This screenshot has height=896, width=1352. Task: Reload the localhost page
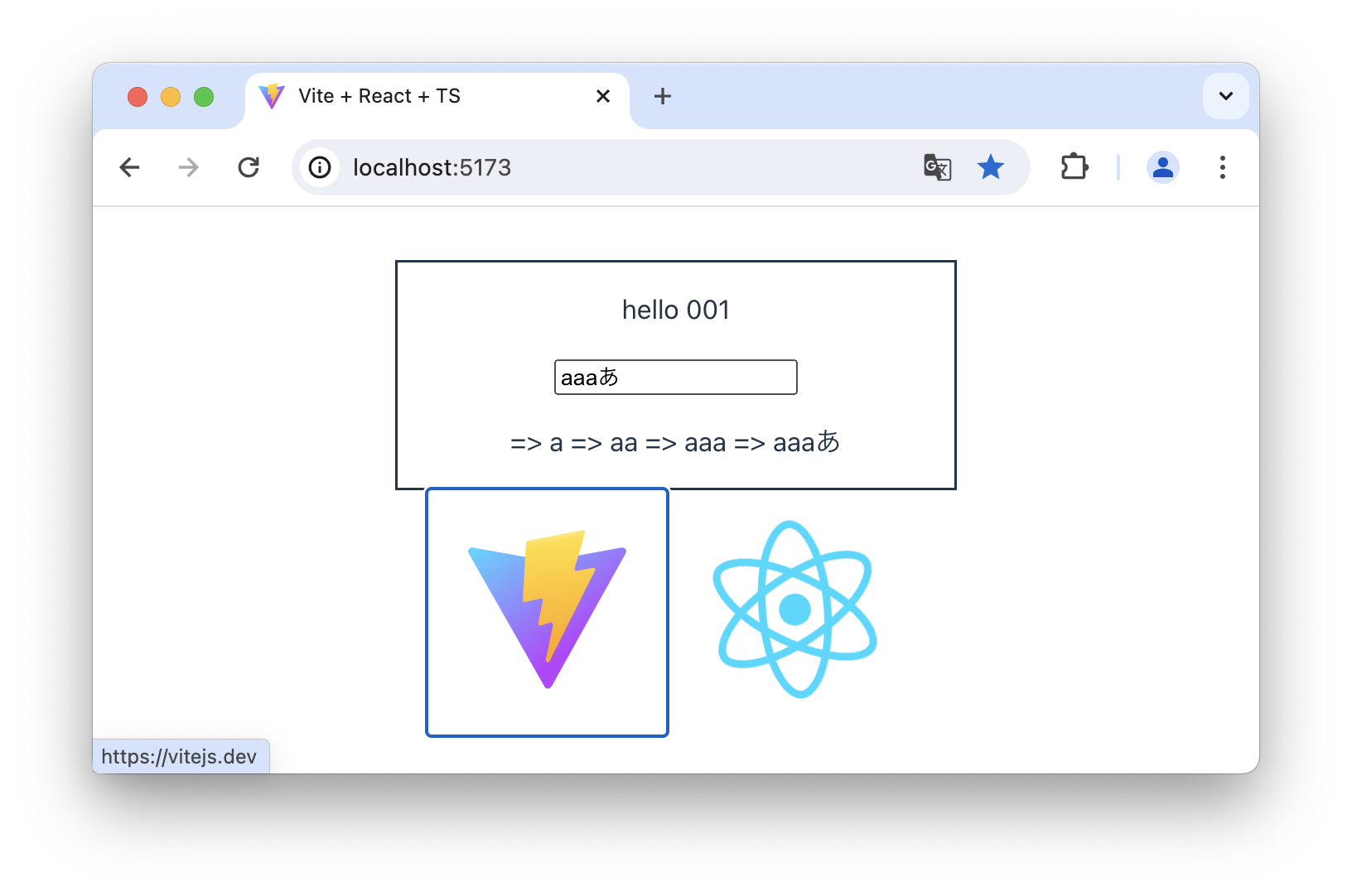click(x=249, y=167)
